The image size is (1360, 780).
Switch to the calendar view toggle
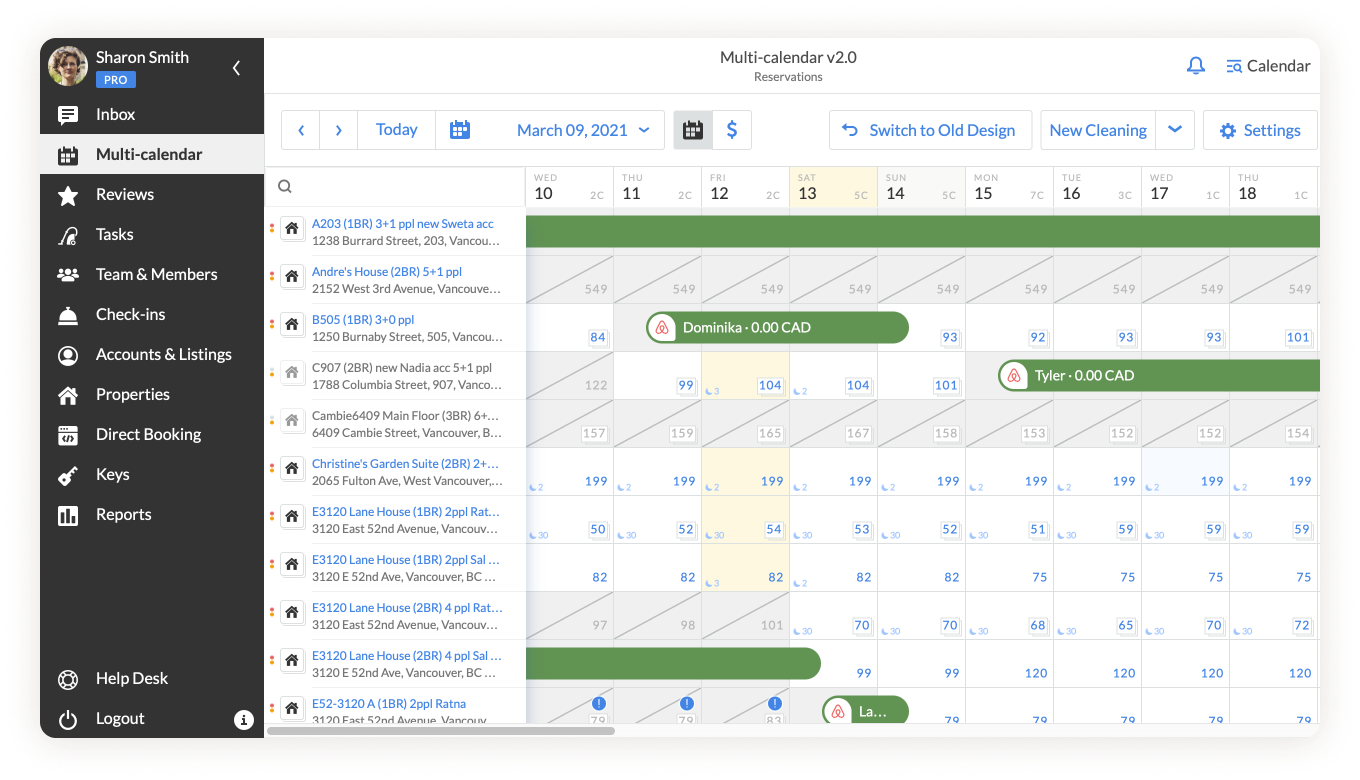(x=693, y=130)
